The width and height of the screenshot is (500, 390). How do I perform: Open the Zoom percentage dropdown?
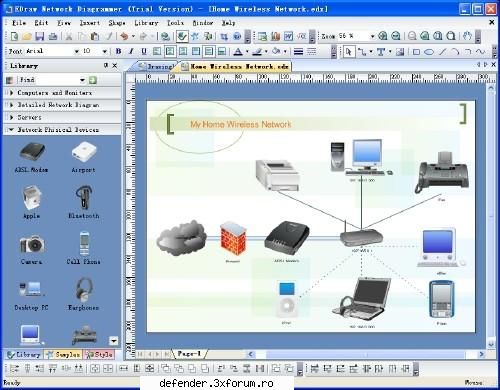(372, 36)
